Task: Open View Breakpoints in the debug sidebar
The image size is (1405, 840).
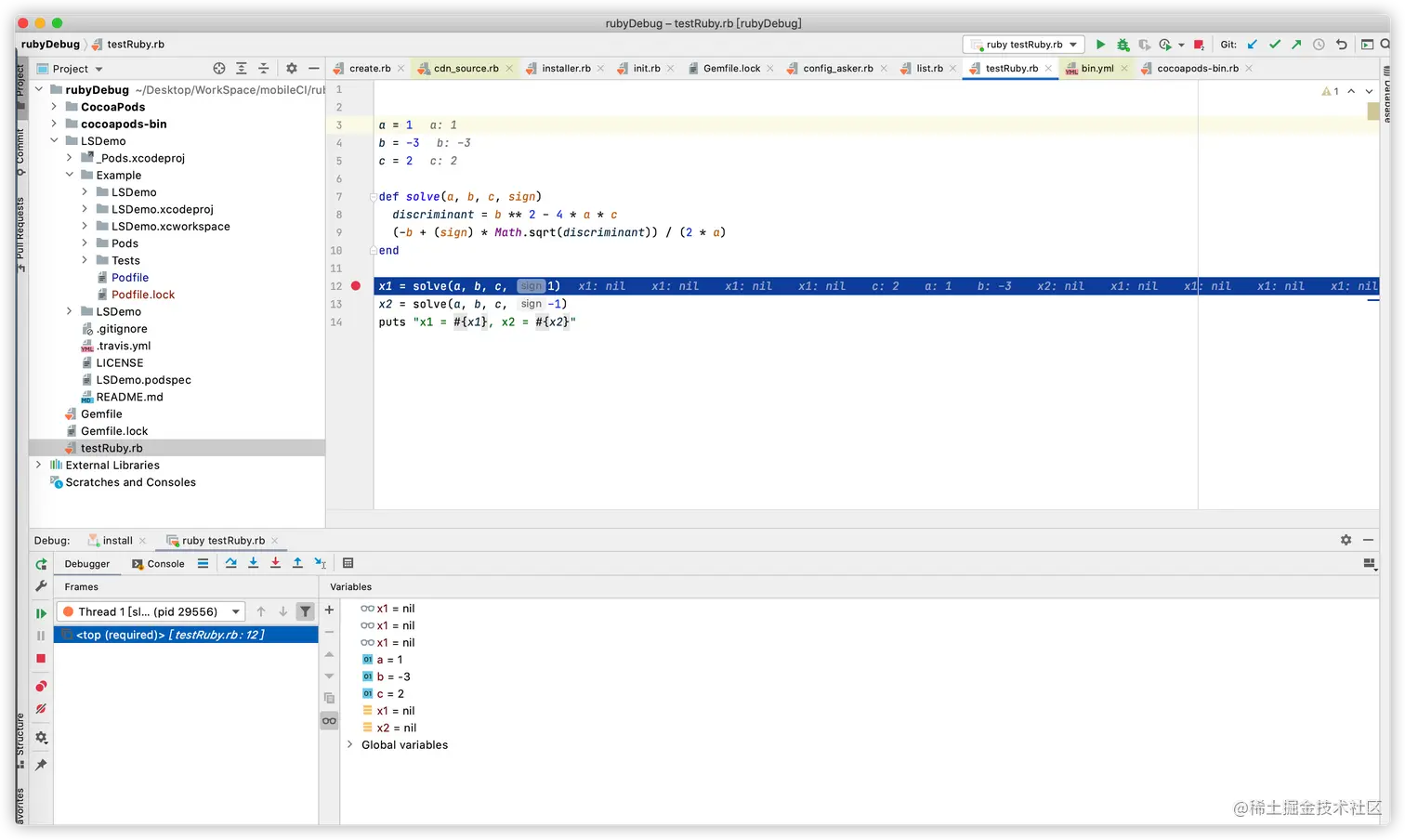Action: coord(41,687)
